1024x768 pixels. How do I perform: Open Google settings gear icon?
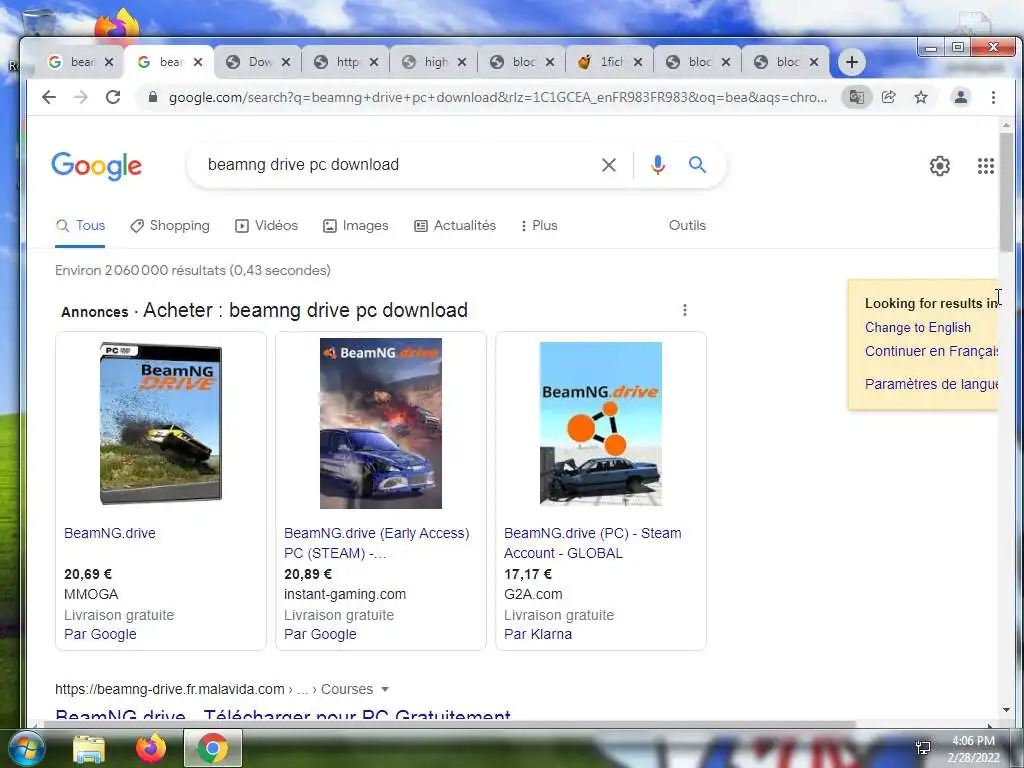(940, 166)
